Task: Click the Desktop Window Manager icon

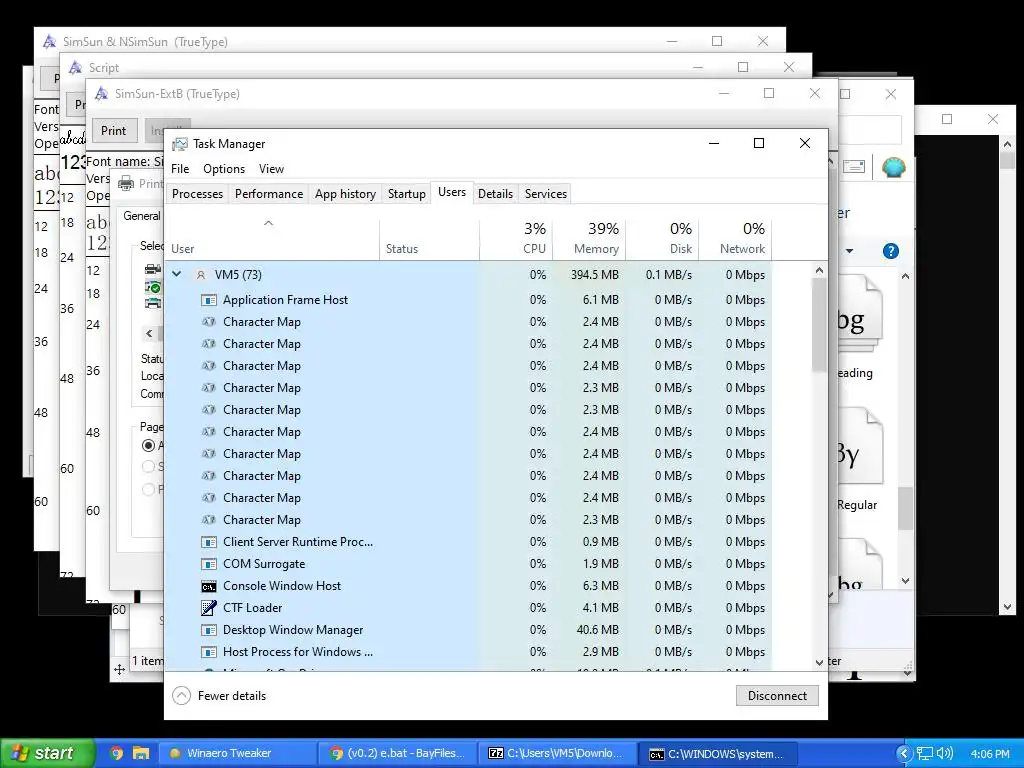Action: [208, 630]
